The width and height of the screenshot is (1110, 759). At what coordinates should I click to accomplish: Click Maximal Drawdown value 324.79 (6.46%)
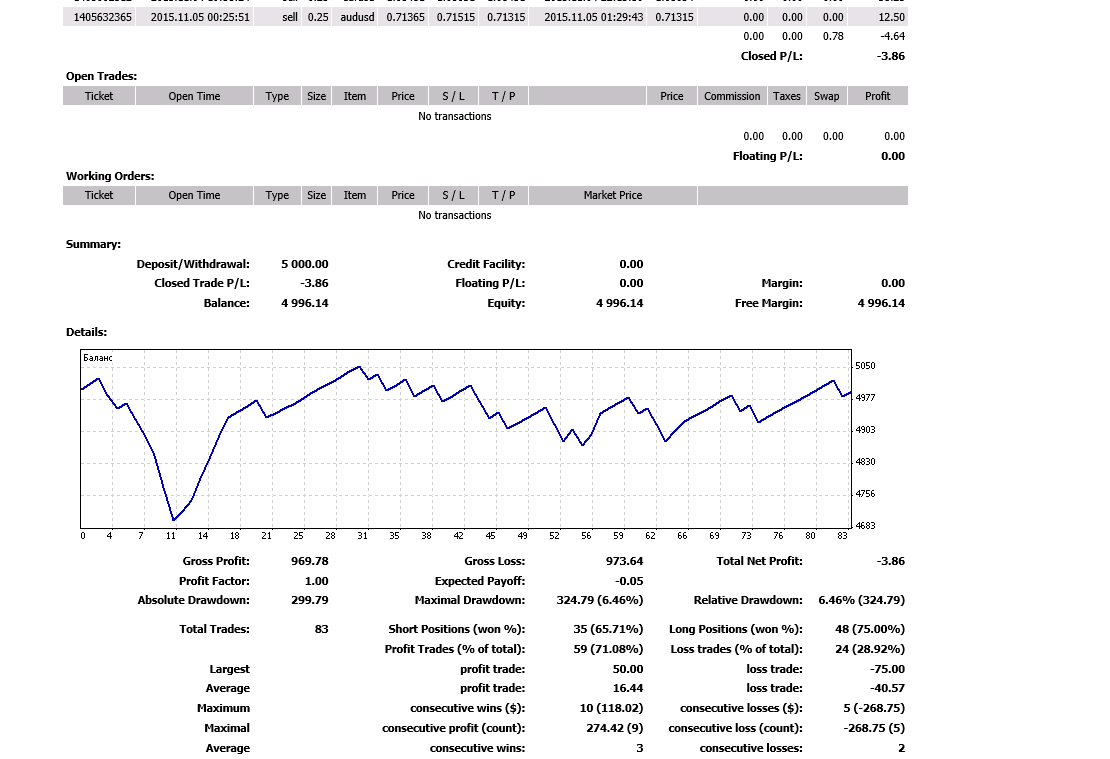[600, 600]
